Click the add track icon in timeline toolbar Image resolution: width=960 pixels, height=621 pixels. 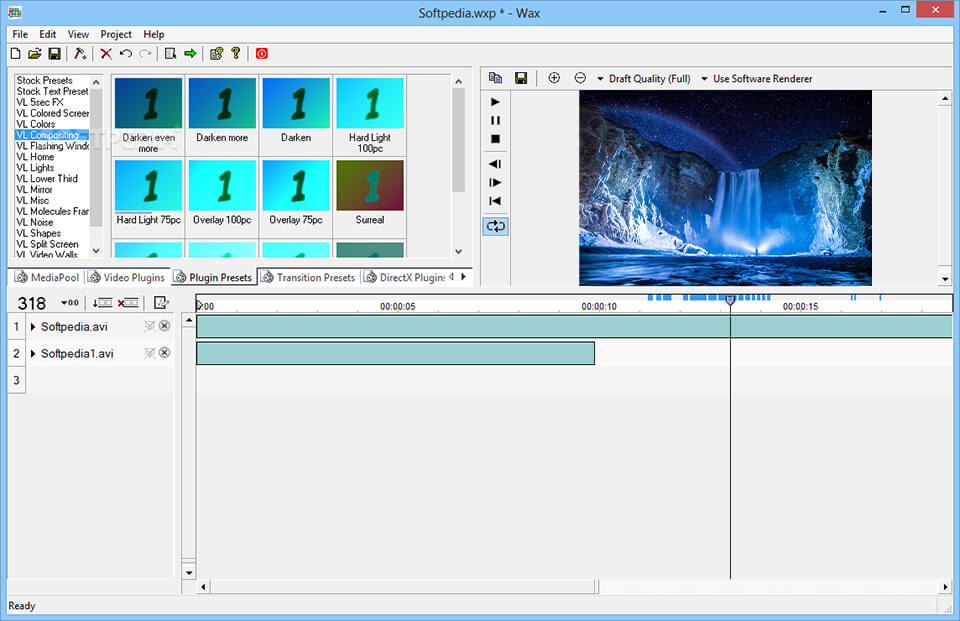(x=102, y=303)
